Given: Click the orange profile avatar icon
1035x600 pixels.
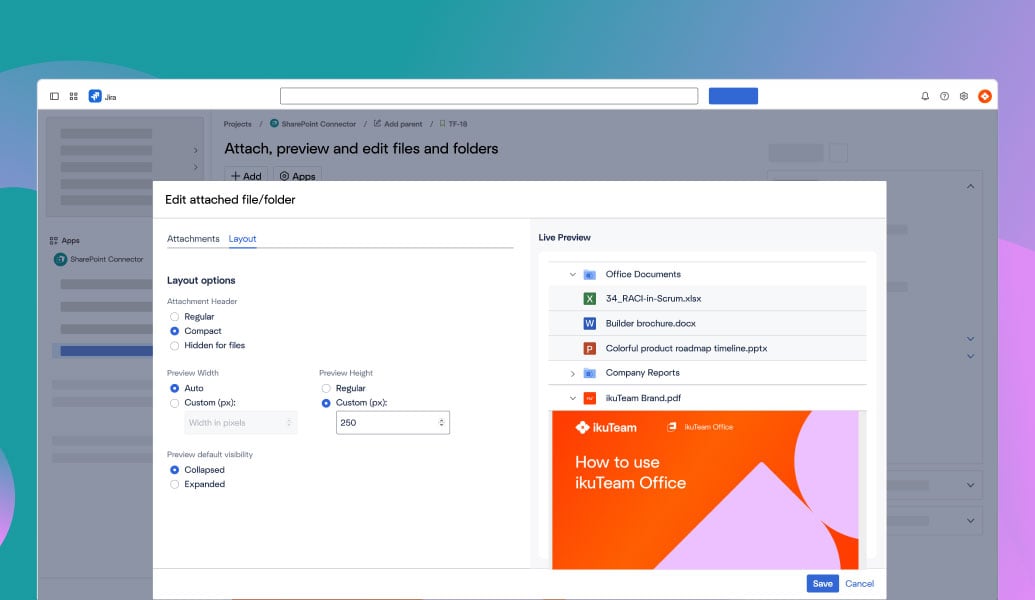Looking at the screenshot, I should pos(985,95).
